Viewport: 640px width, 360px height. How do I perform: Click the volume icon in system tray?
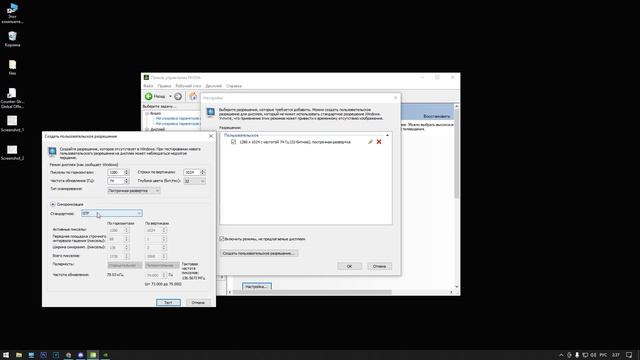[x=593, y=355]
